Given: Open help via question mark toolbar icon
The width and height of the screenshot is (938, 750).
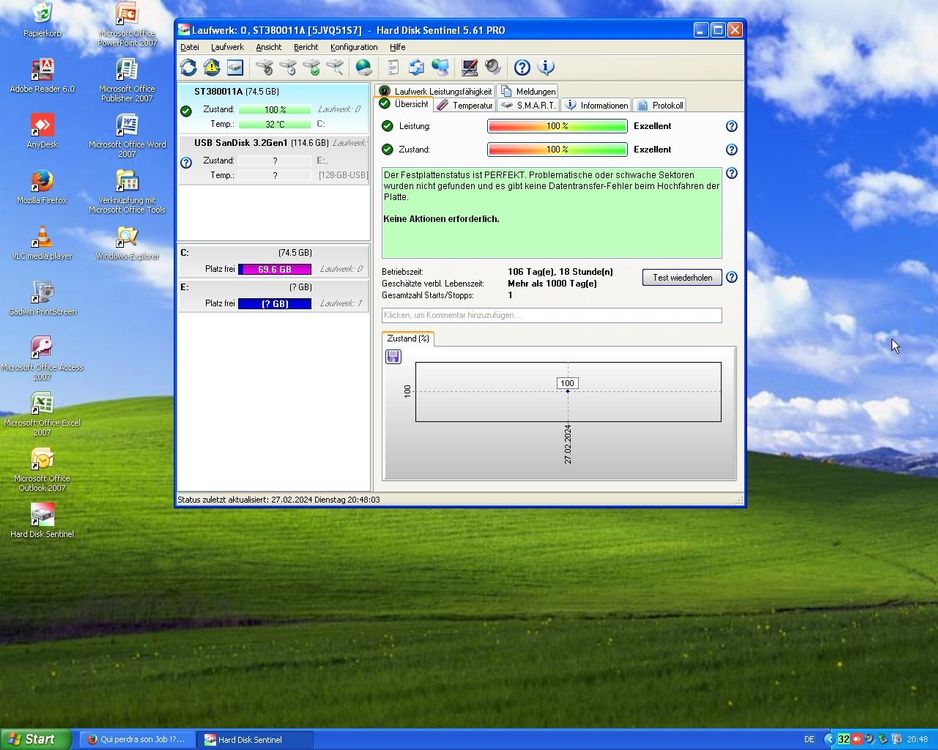Looking at the screenshot, I should click(521, 67).
